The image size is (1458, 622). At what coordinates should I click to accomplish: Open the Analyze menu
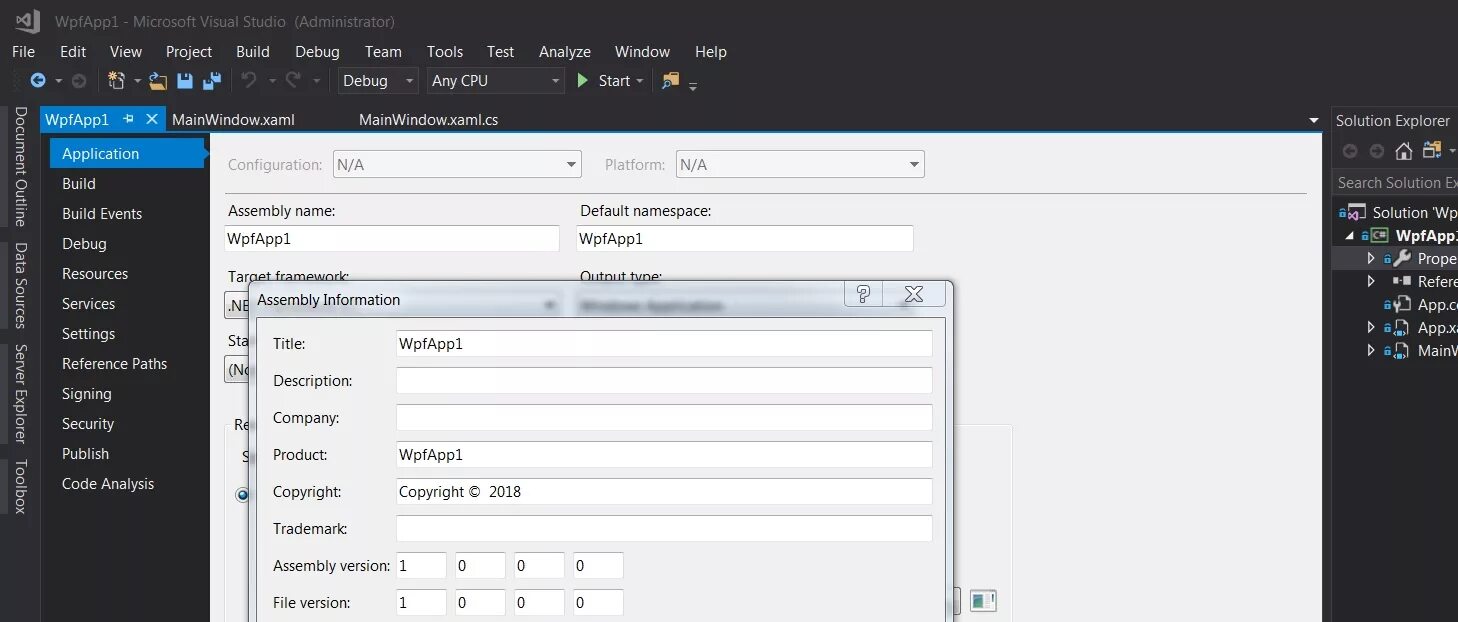click(x=565, y=51)
